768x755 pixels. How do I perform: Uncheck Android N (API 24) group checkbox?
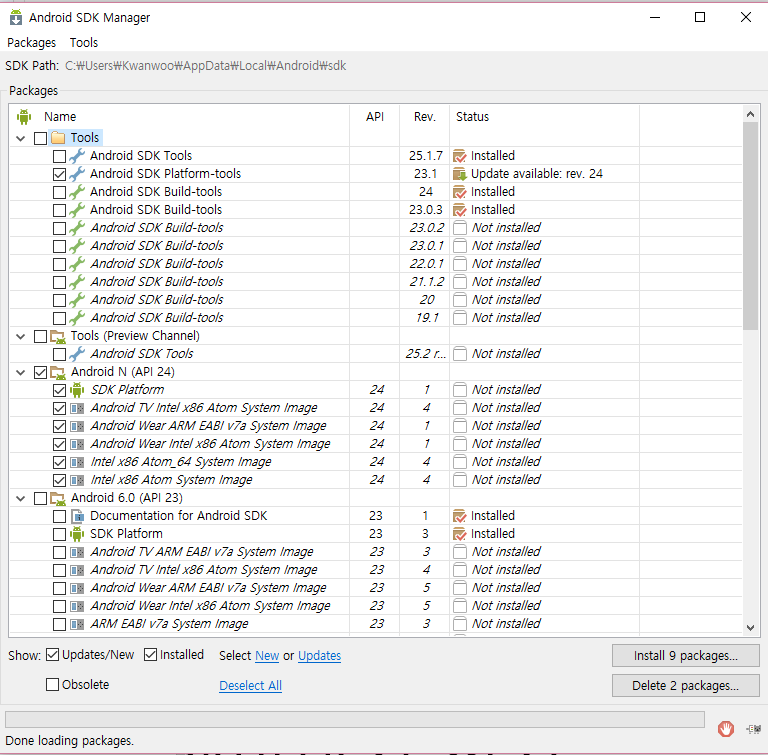click(x=41, y=372)
